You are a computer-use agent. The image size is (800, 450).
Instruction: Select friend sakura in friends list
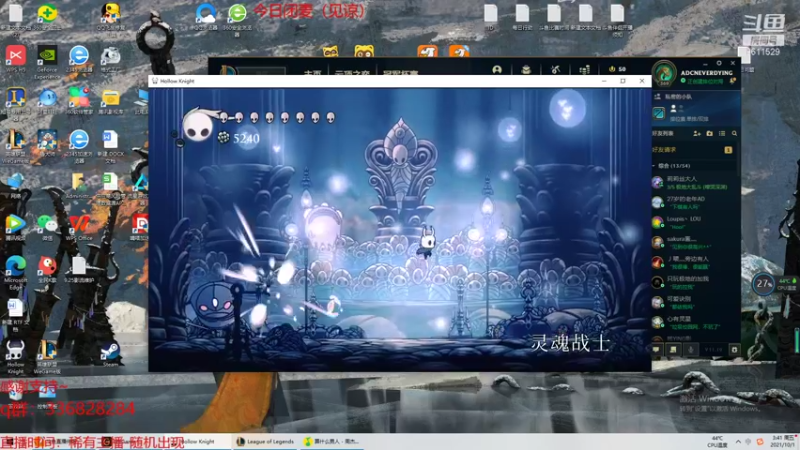pos(694,242)
